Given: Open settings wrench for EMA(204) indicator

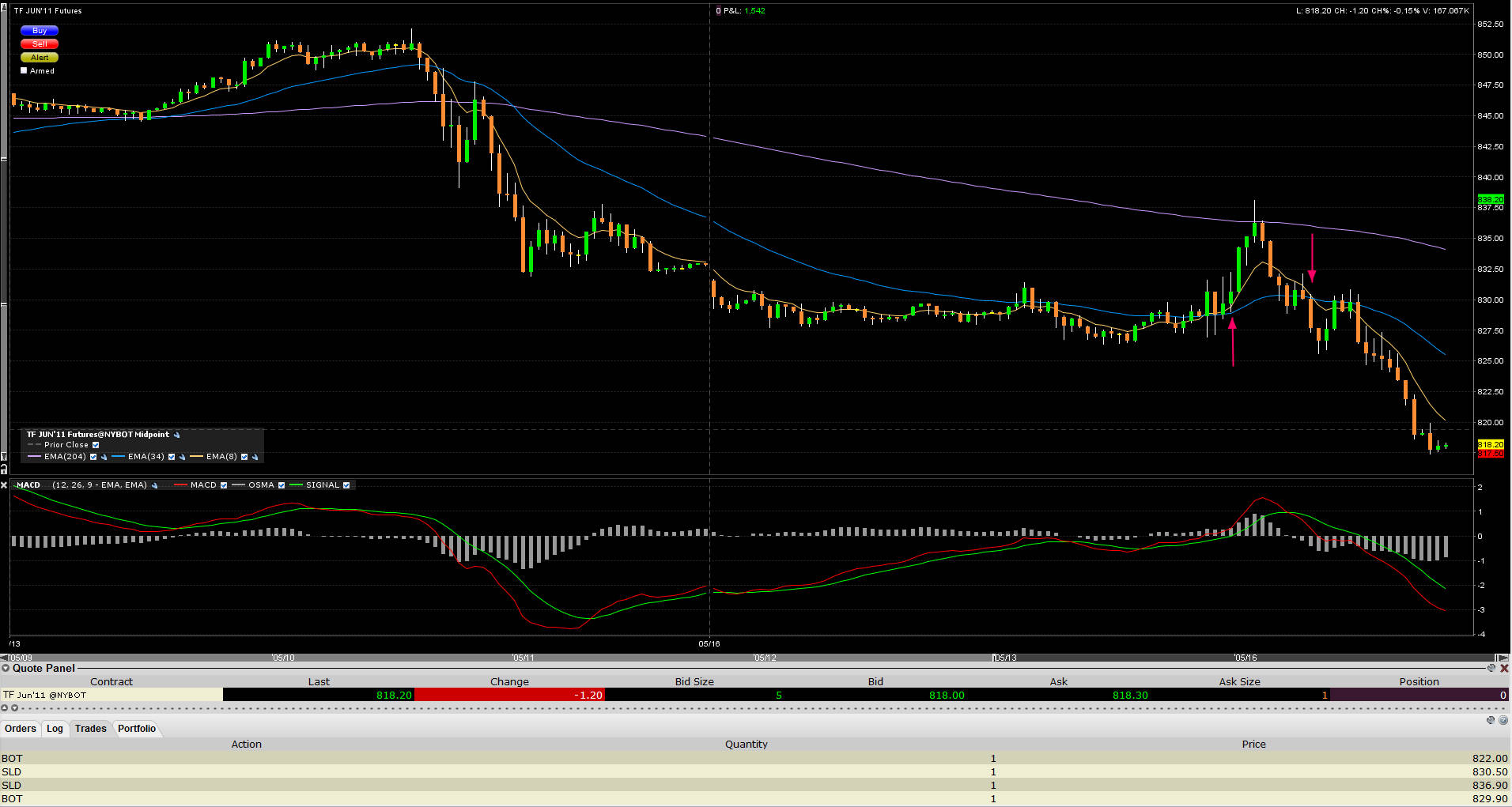Looking at the screenshot, I should click(x=104, y=457).
